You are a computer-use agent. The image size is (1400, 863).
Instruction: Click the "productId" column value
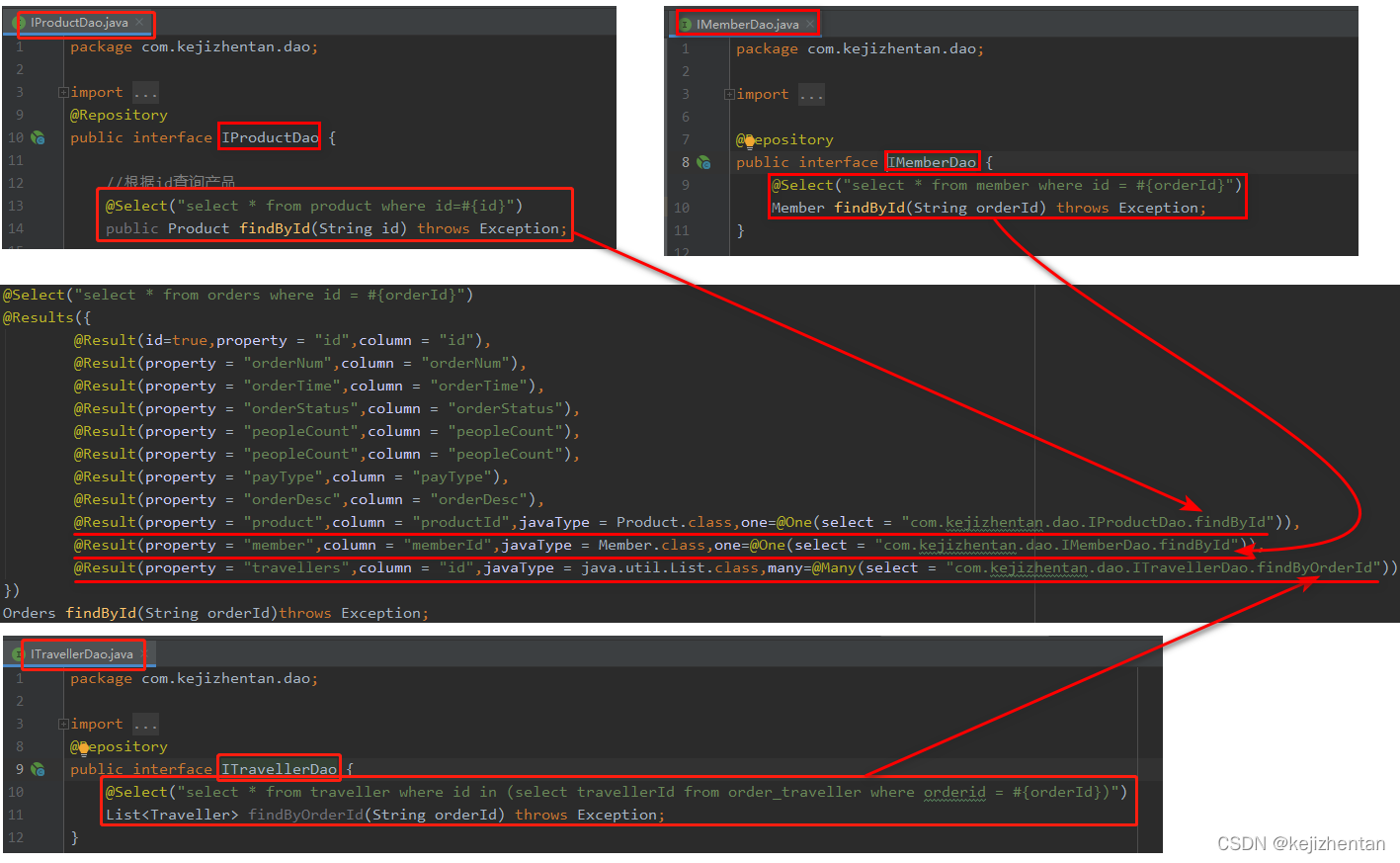[461, 522]
